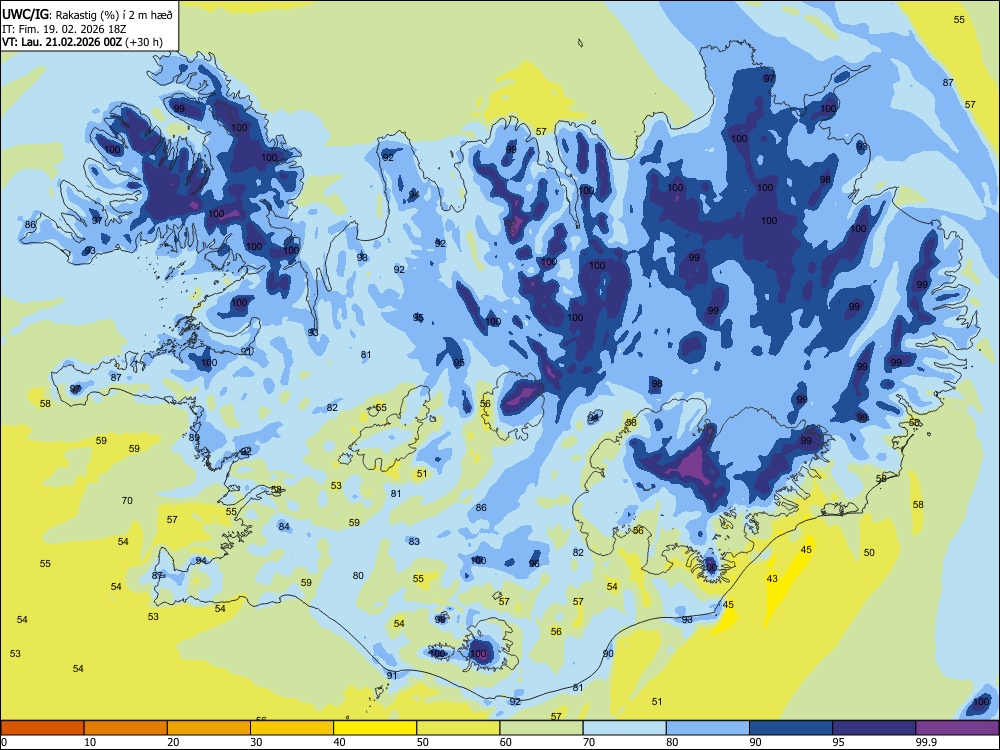Screen dimensions: 1000x750
Task: Click the light blue 70–80 legend swatch
Action: coord(624,728)
